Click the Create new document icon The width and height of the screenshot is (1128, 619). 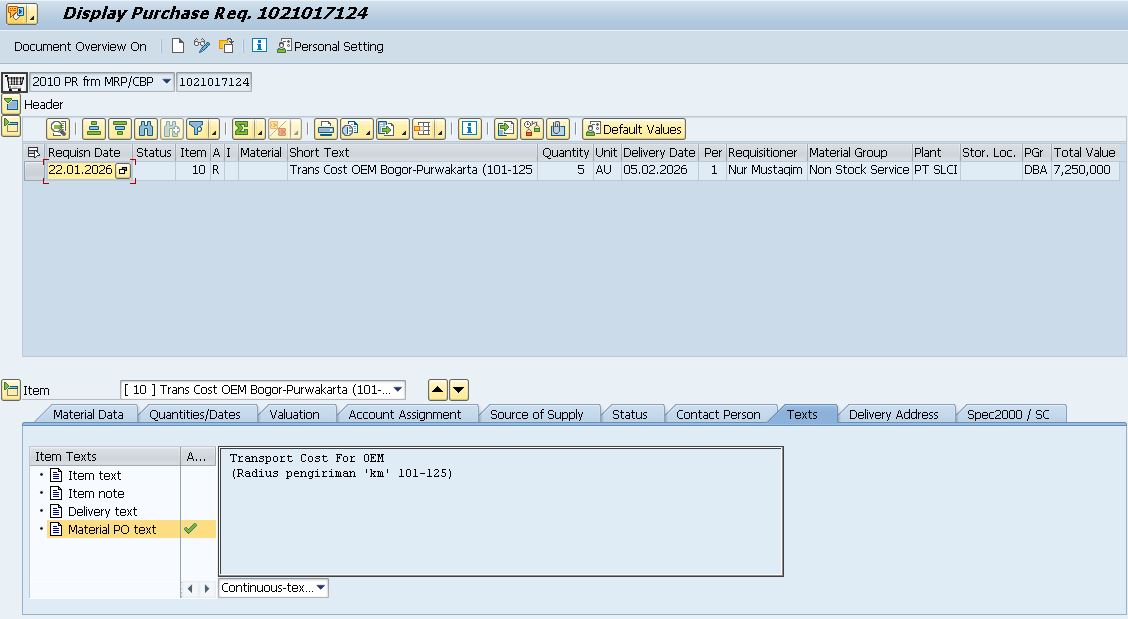178,46
